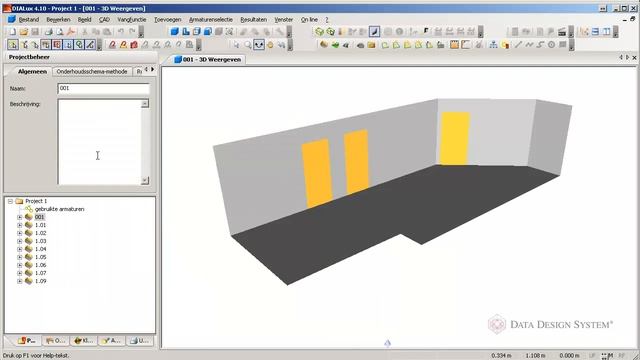Select the front view icon in toolbar
Image resolution: width=640 pixels, height=360 pixels.
pyautogui.click(x=197, y=31)
